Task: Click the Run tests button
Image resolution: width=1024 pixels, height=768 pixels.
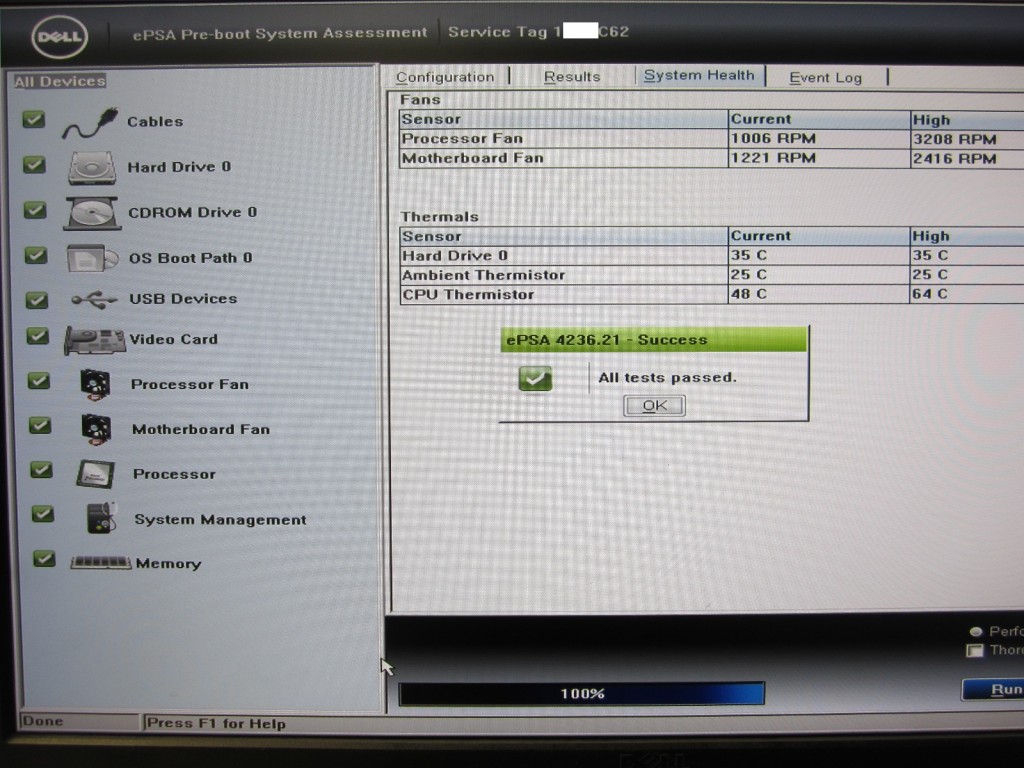Action: click(993, 690)
